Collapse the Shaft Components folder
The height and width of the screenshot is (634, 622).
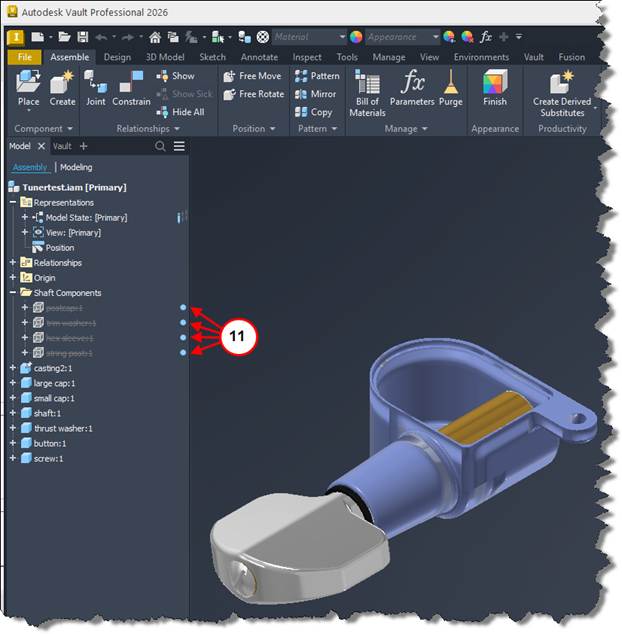tap(13, 292)
